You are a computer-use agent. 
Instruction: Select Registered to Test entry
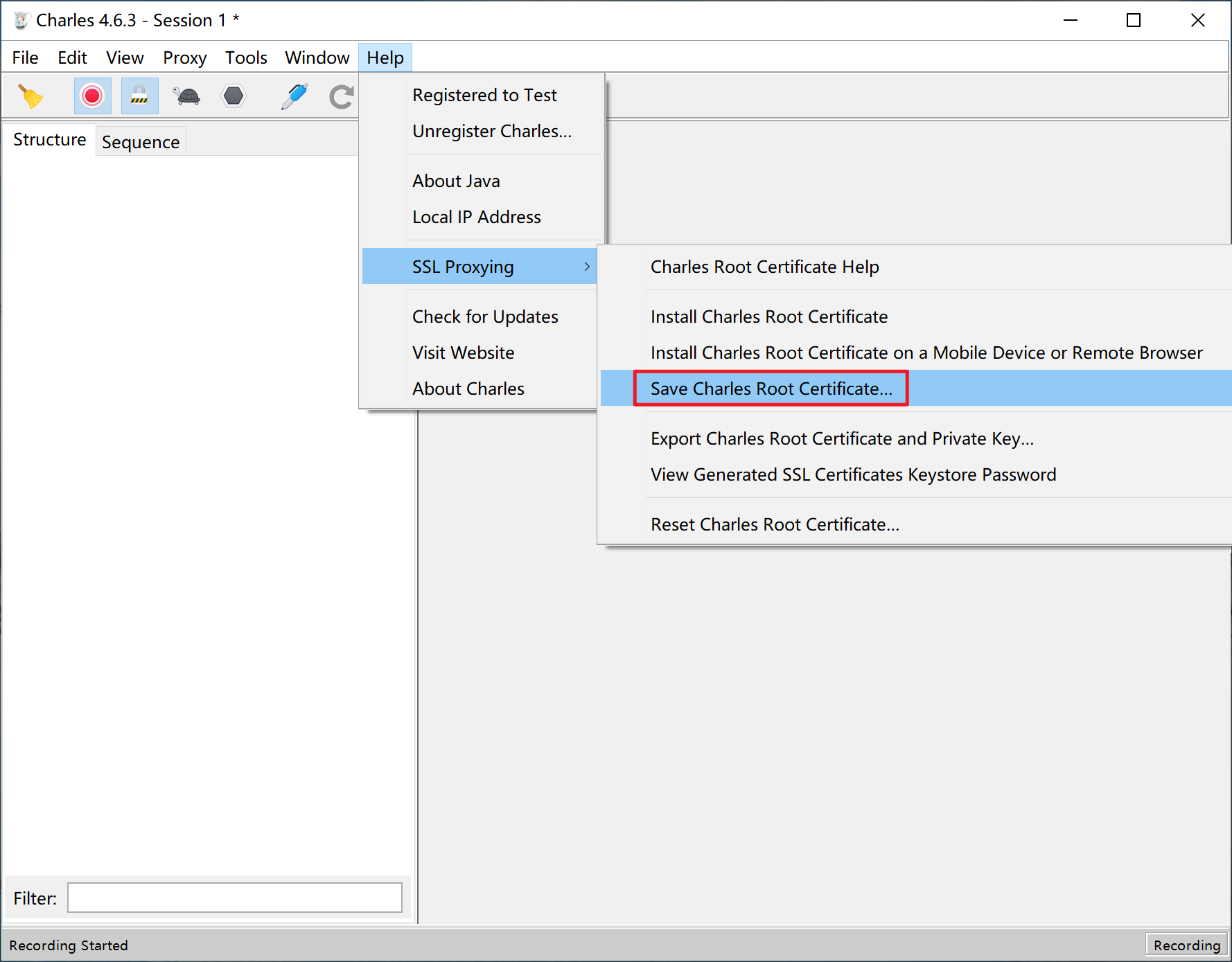tap(484, 95)
